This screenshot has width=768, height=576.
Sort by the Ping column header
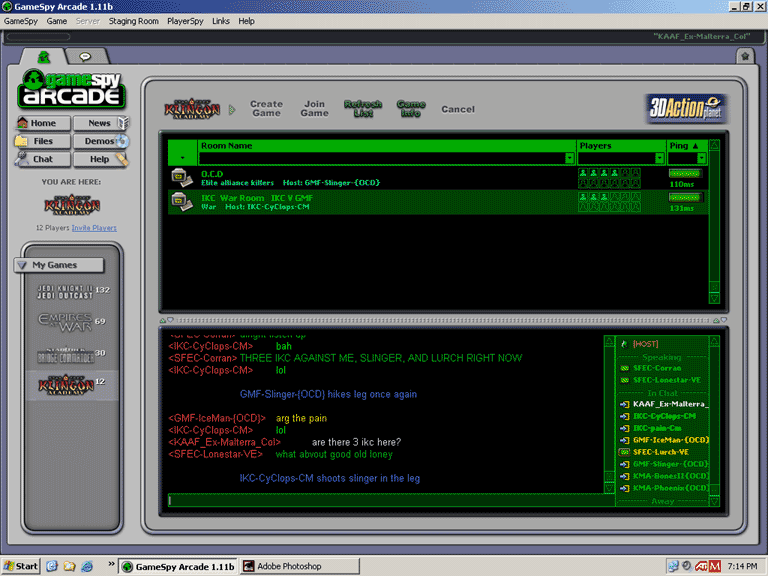coord(687,145)
